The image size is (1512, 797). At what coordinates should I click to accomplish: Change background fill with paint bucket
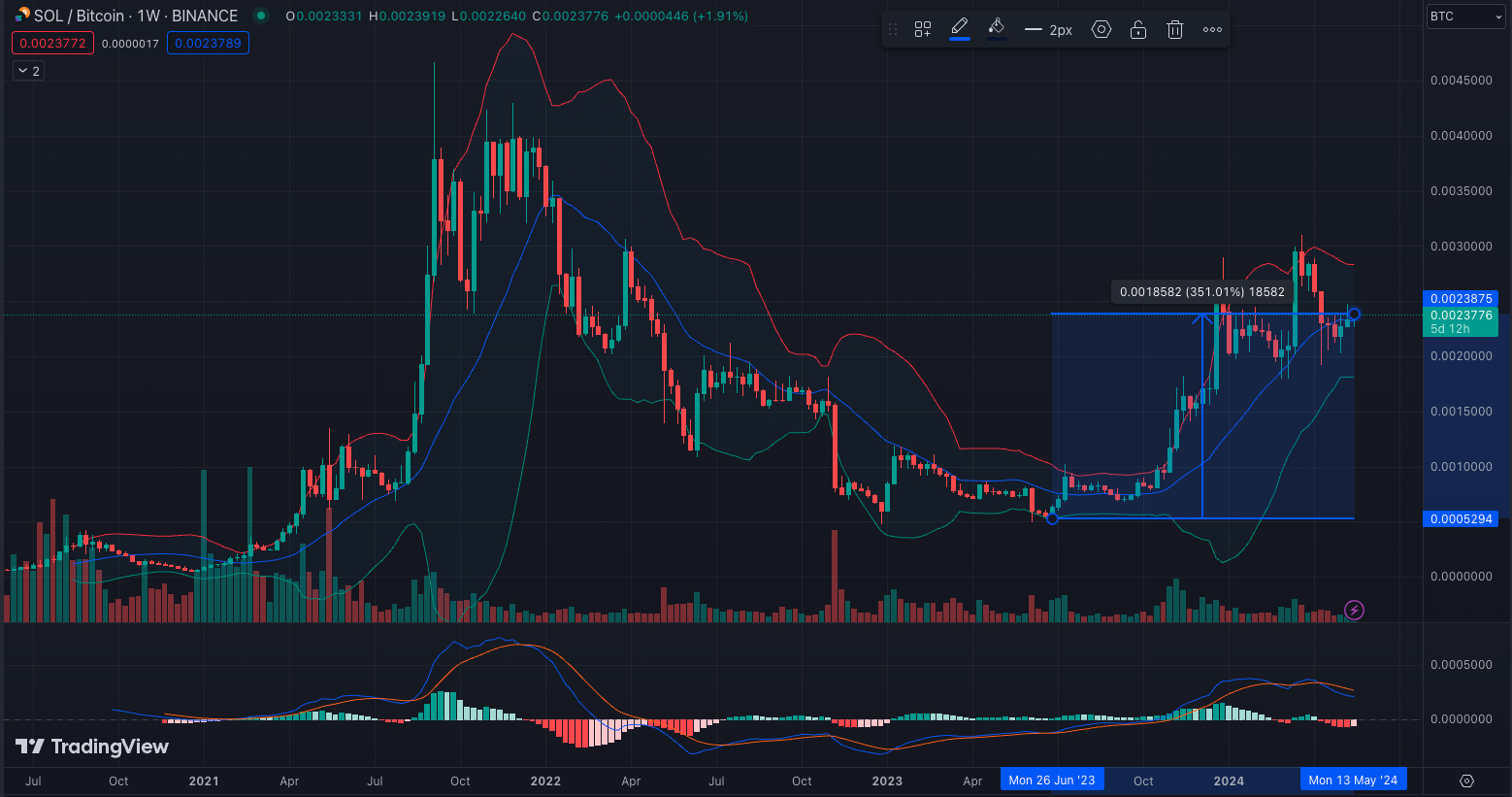[x=996, y=28]
